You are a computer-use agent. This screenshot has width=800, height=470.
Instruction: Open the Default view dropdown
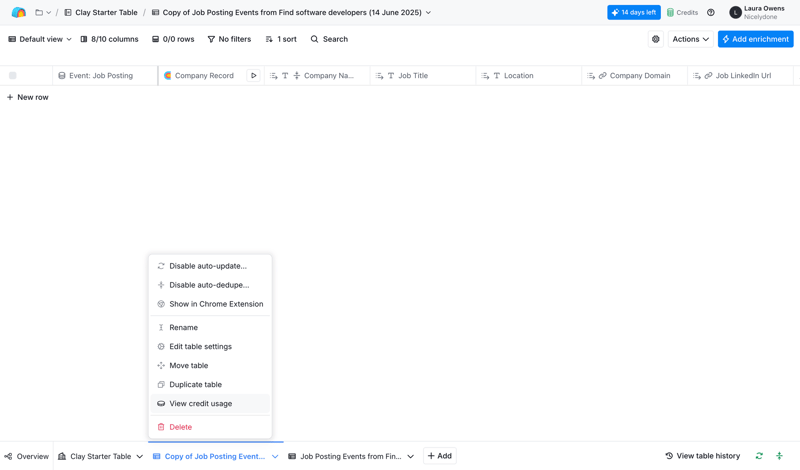pos(40,39)
